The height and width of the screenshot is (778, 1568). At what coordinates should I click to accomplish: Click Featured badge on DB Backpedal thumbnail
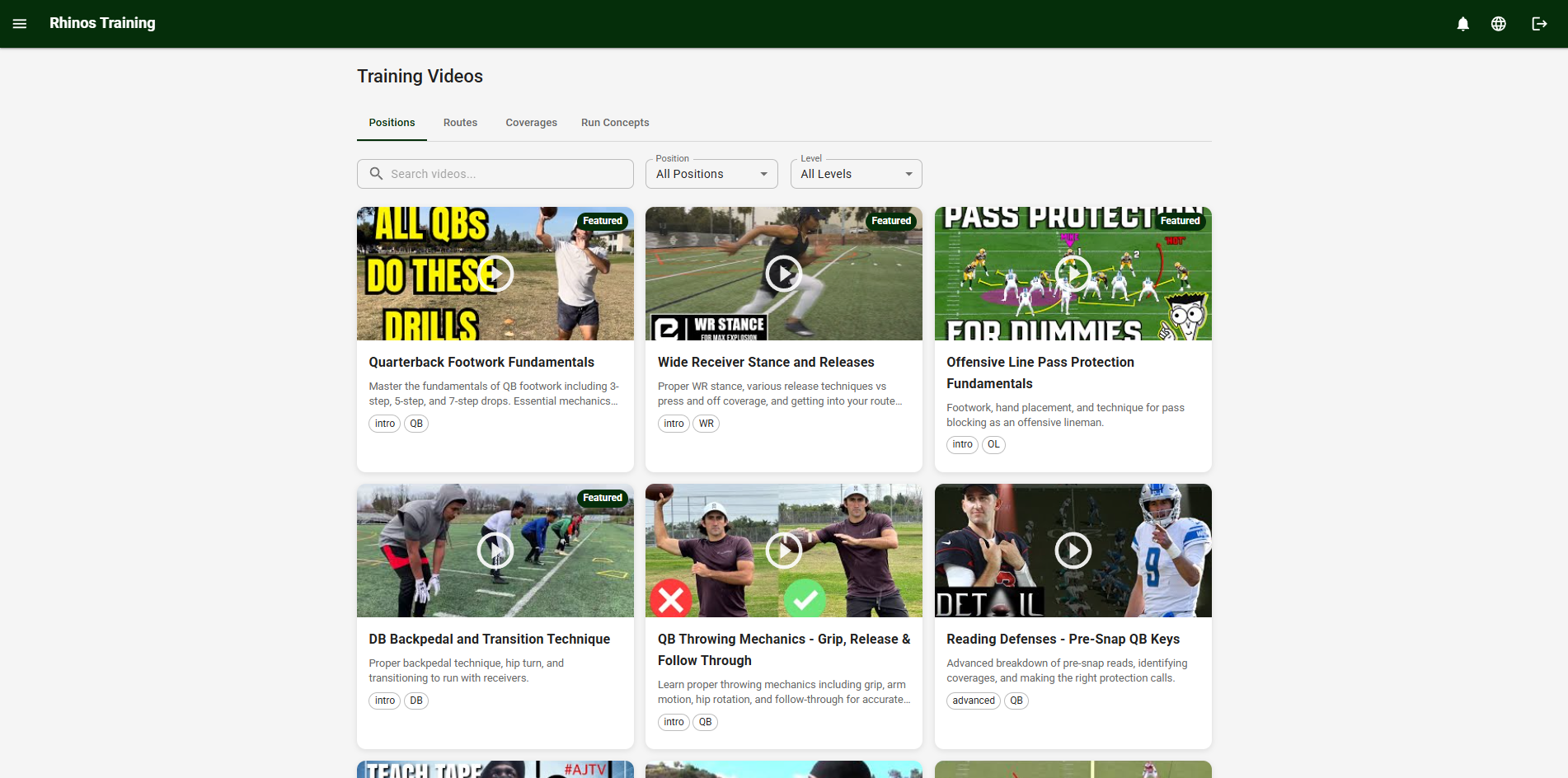603,498
